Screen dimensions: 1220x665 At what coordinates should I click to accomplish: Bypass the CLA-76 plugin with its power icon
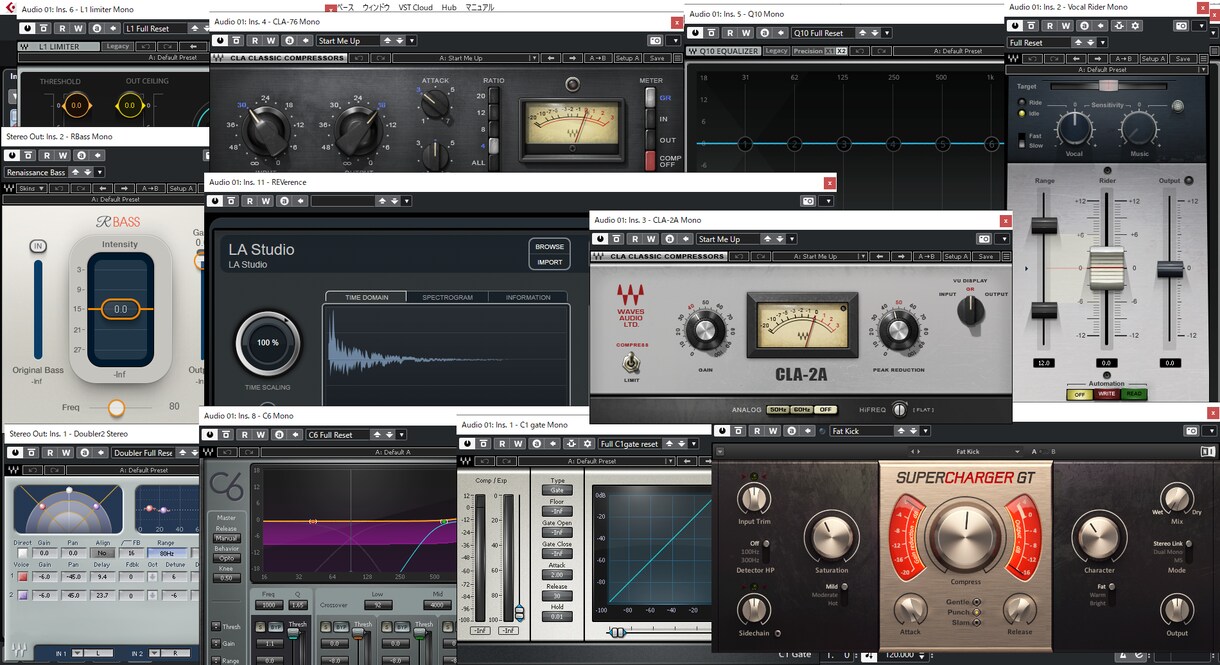coord(219,41)
